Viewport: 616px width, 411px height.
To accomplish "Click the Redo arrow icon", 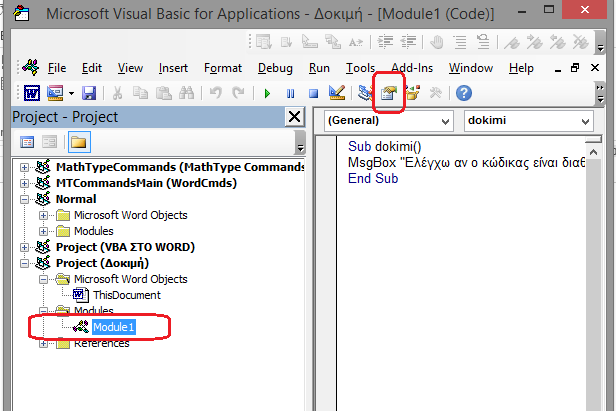I will point(238,94).
